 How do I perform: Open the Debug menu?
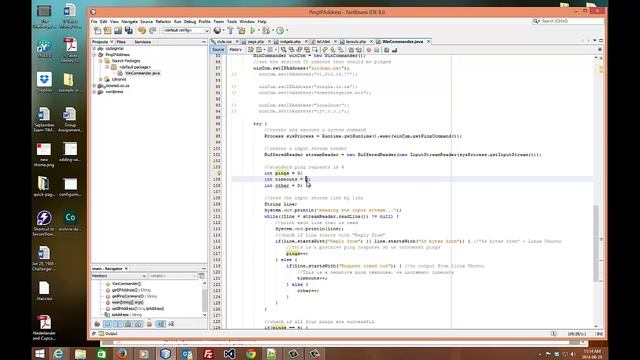click(190, 21)
